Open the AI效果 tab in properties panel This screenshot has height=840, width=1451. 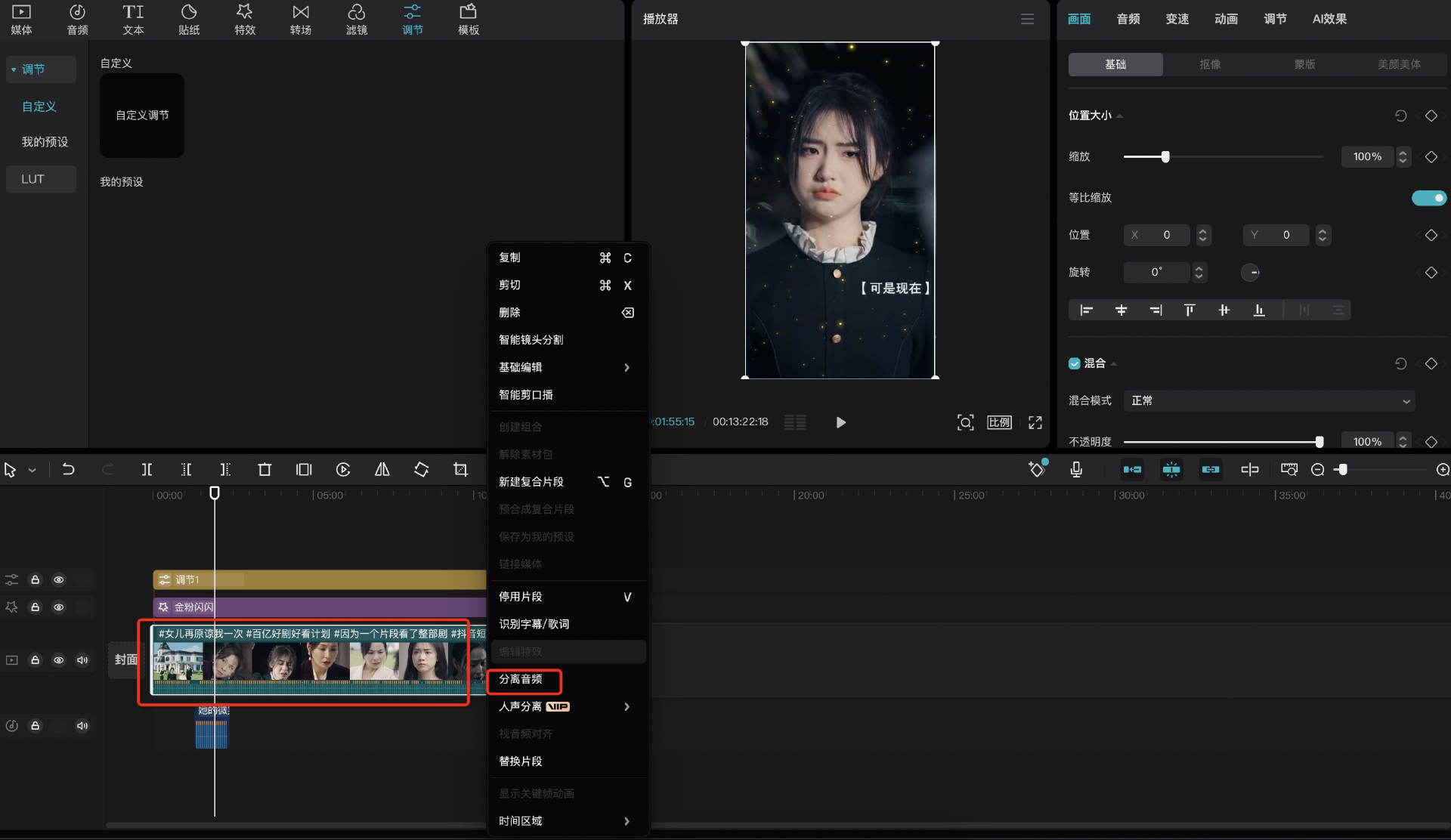tap(1329, 19)
